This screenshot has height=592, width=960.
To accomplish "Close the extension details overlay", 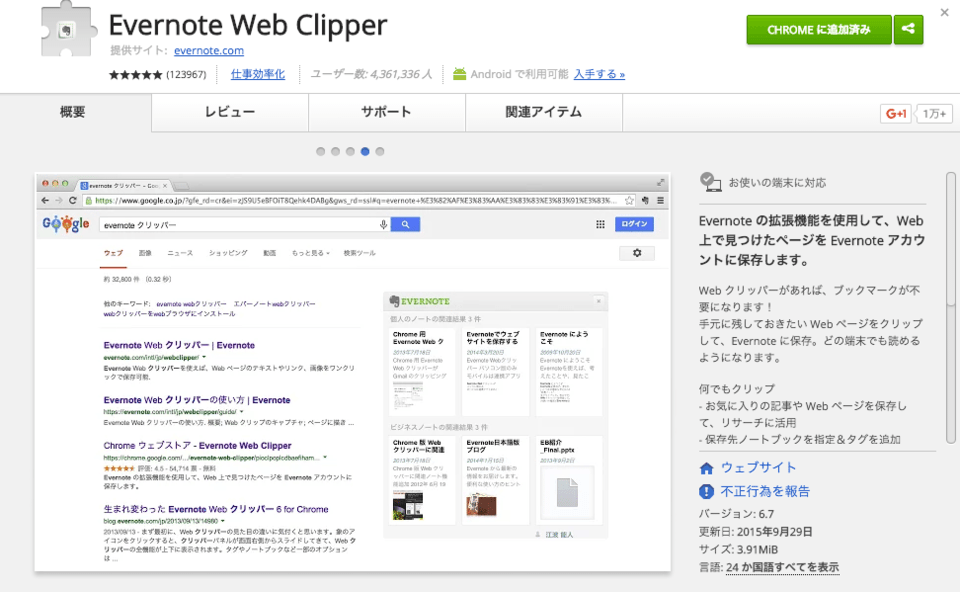I will [x=944, y=12].
